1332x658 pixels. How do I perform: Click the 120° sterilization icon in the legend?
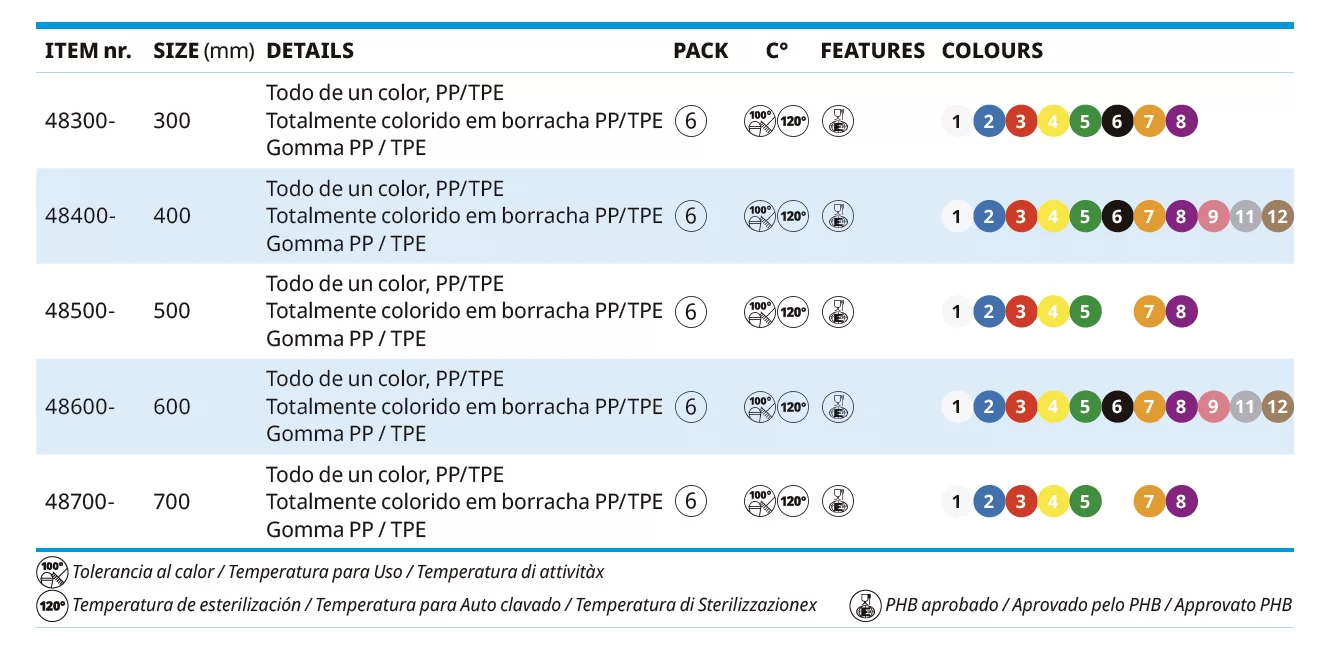[x=52, y=605]
